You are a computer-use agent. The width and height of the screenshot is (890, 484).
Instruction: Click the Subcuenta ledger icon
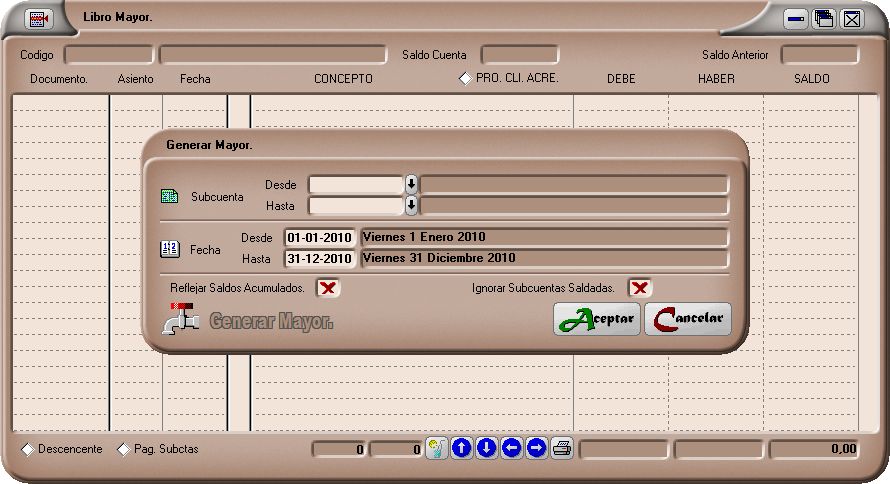click(x=170, y=197)
